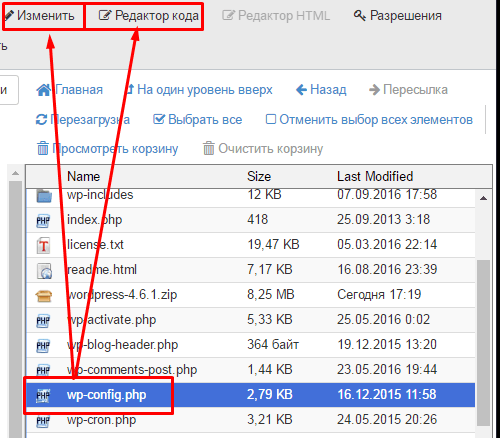Sort files by Name column header
The image size is (500, 438).
(x=83, y=176)
